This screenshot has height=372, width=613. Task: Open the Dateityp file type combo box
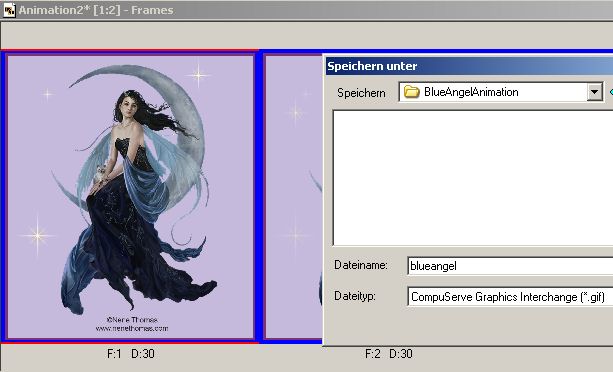tap(510, 297)
